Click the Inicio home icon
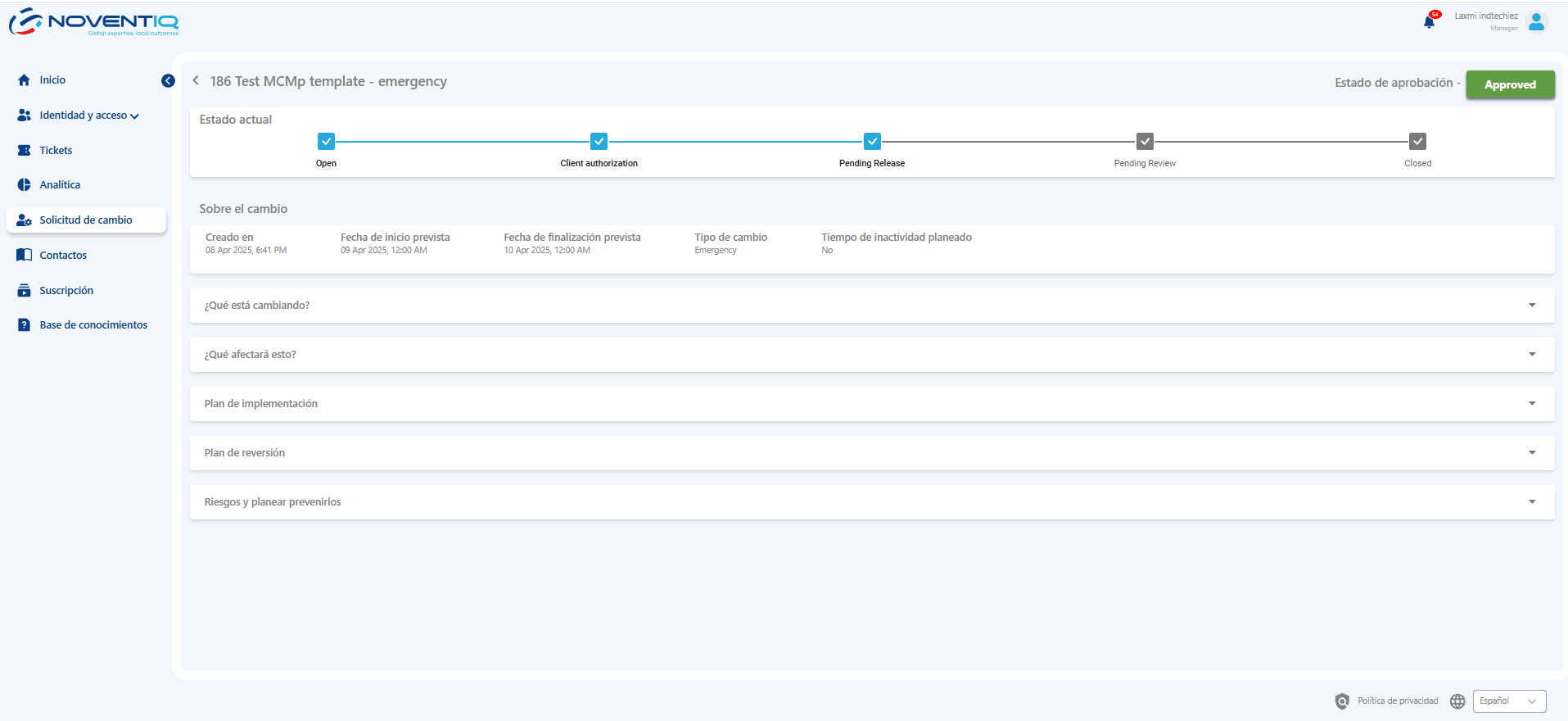This screenshot has height=721, width=1568. point(25,80)
